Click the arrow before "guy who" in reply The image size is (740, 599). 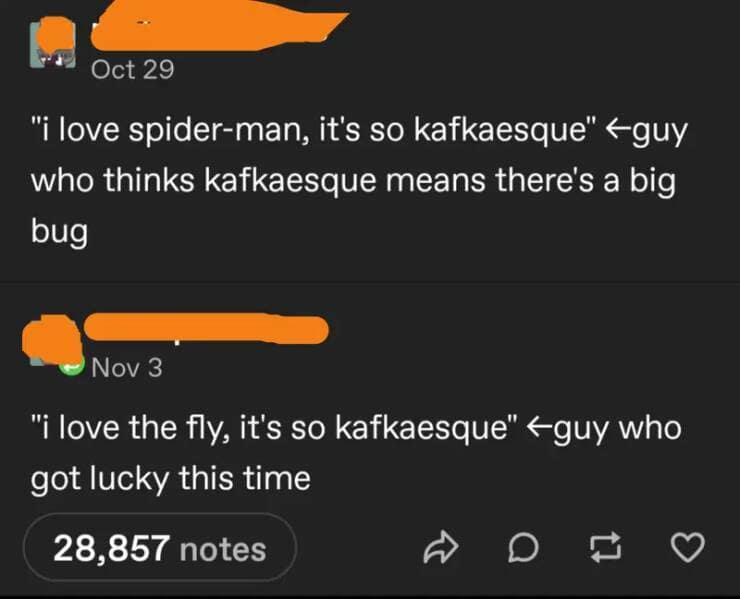click(538, 429)
